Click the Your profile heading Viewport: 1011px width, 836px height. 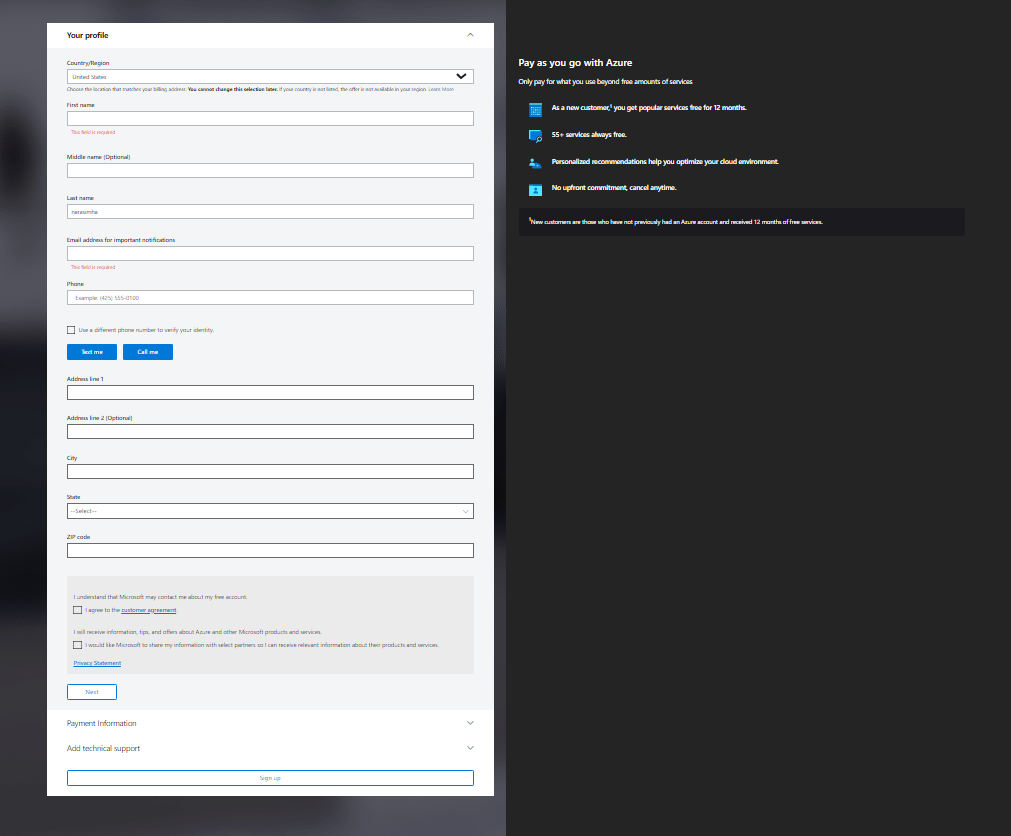coord(88,35)
